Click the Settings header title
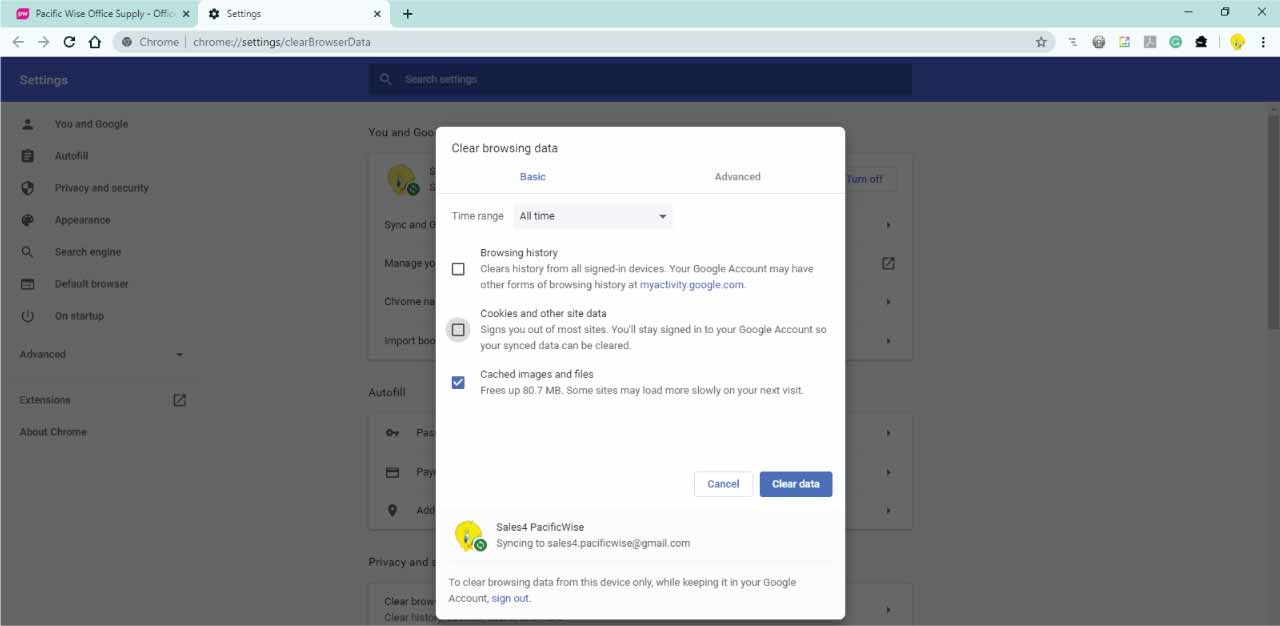 tap(43, 80)
